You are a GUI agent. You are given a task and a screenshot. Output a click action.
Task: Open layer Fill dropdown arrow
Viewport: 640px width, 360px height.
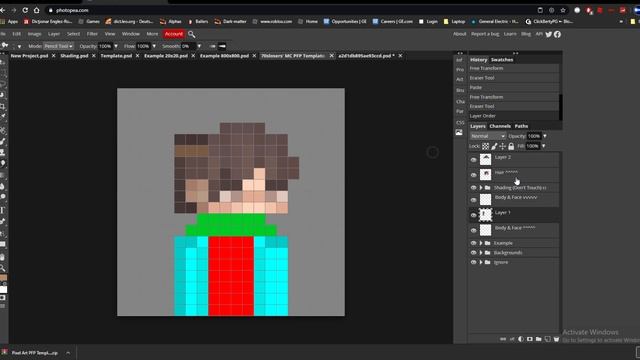(x=543, y=146)
